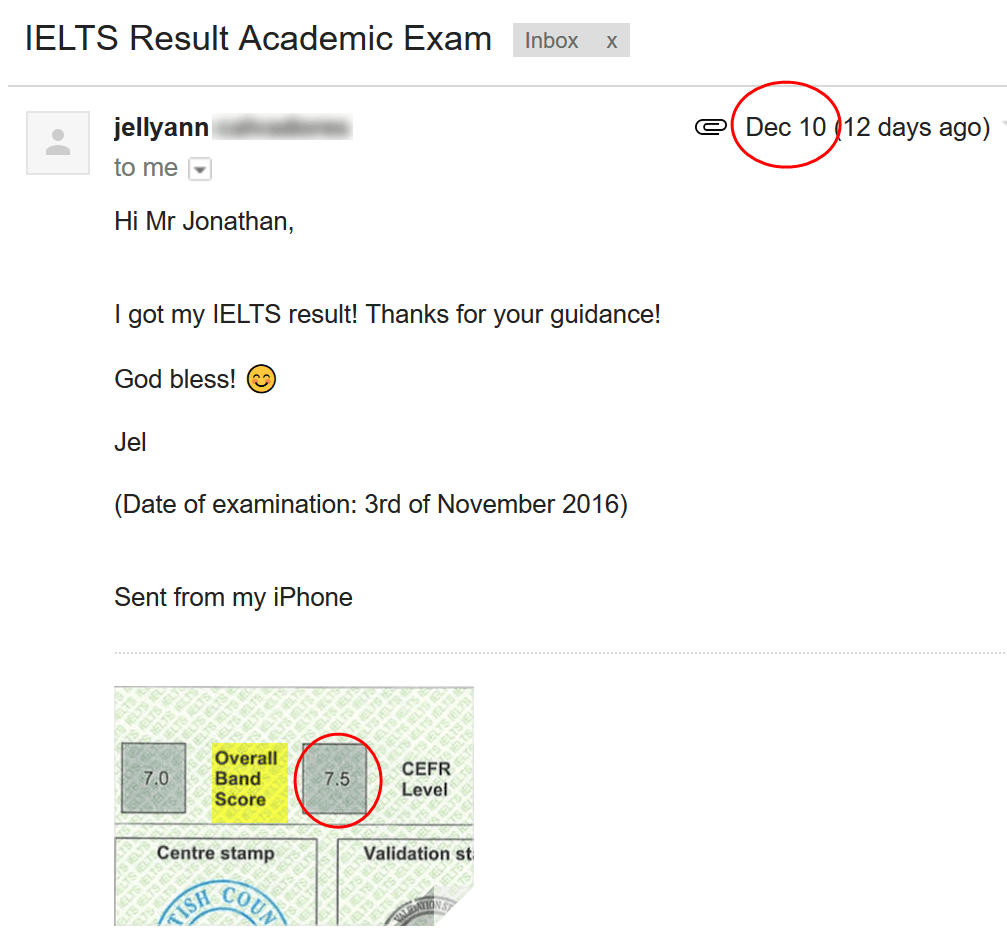Click the '(12 days ago)' text

point(912,128)
